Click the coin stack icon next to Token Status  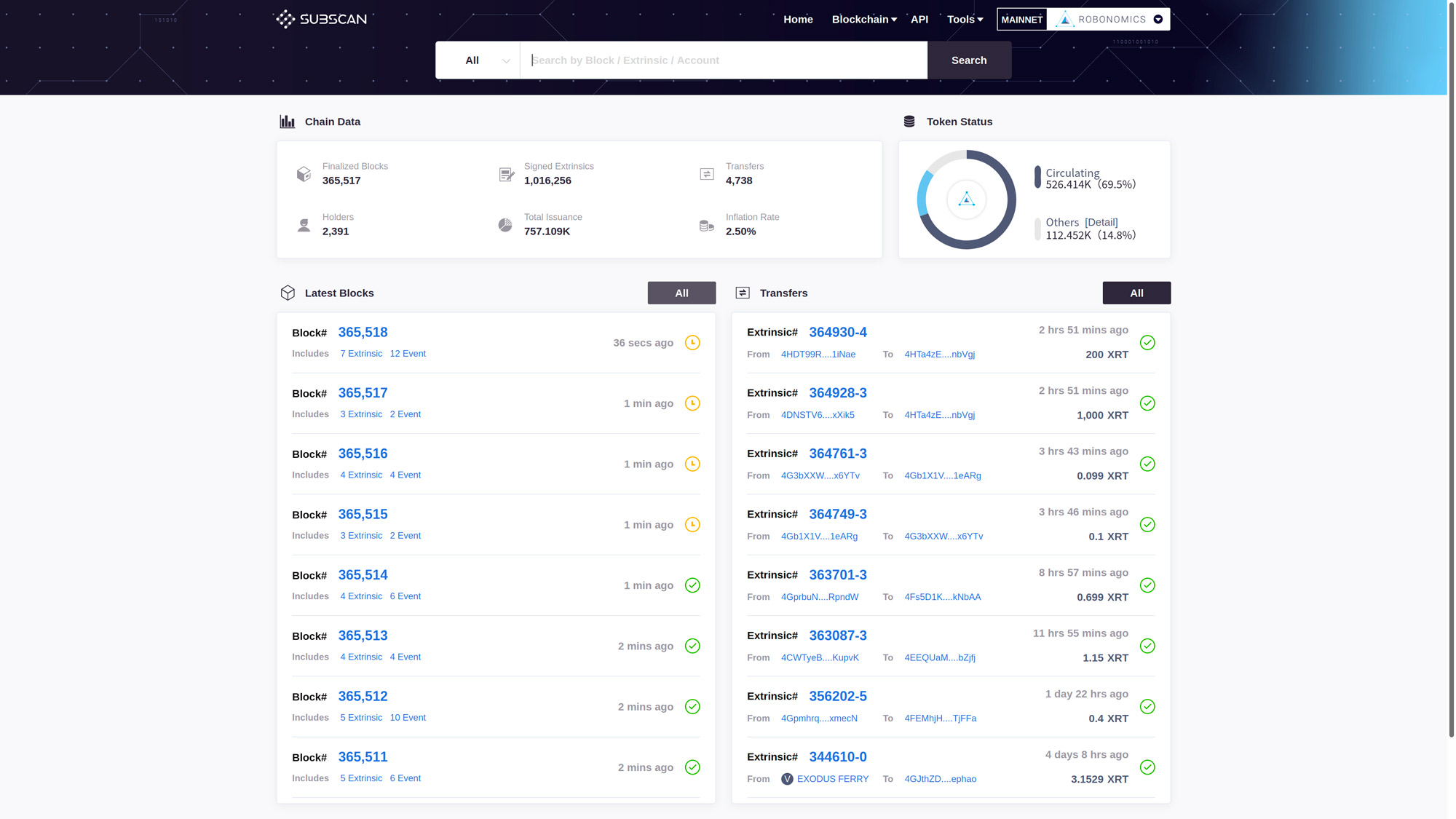coord(909,121)
